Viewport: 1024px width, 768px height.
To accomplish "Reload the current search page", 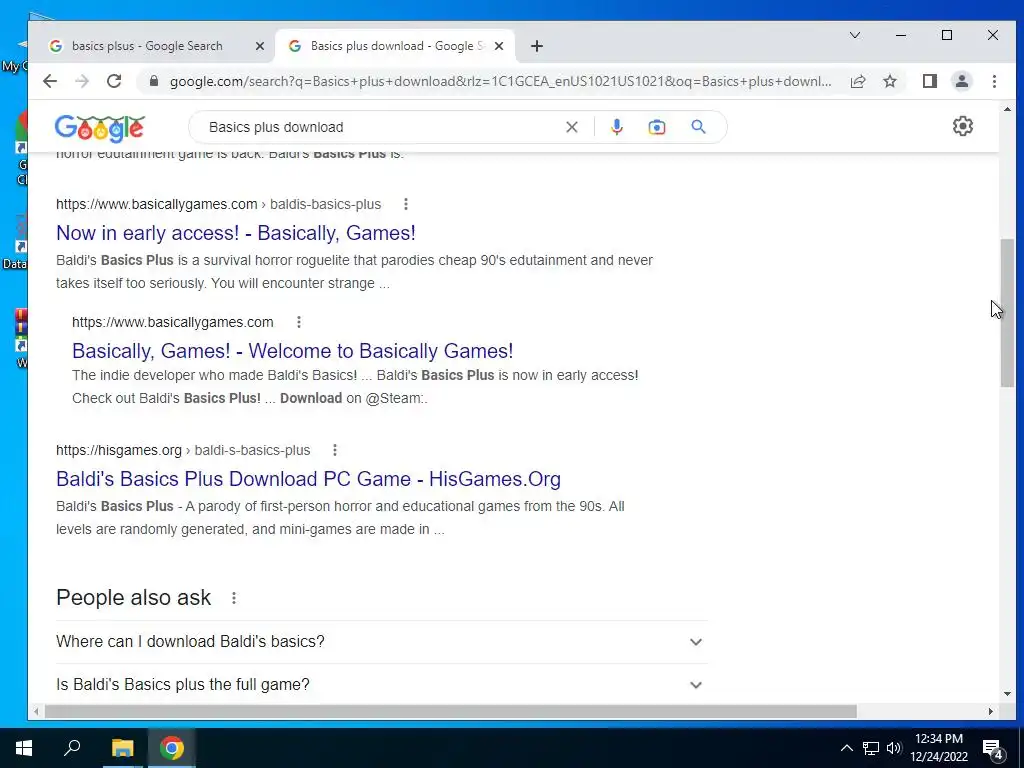I will point(114,81).
